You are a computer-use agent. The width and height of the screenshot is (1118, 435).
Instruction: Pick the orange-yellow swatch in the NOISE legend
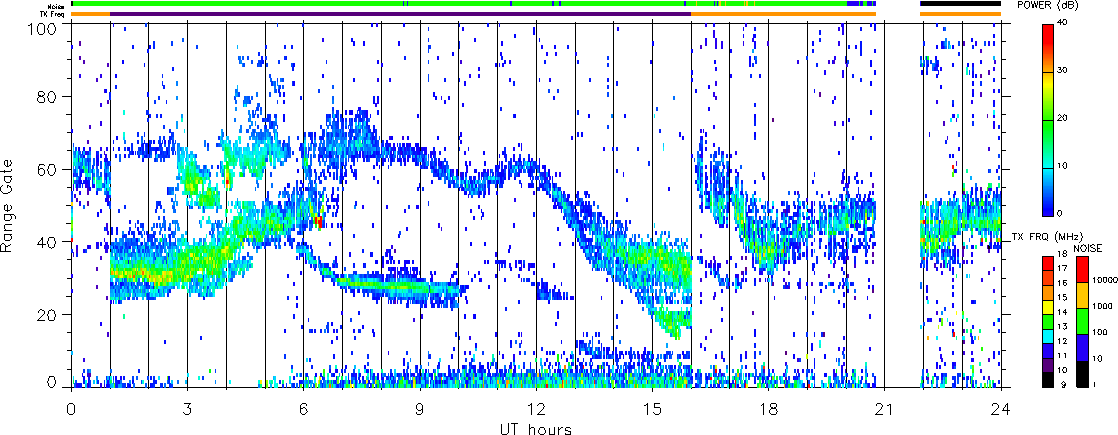pyautogui.click(x=1082, y=295)
